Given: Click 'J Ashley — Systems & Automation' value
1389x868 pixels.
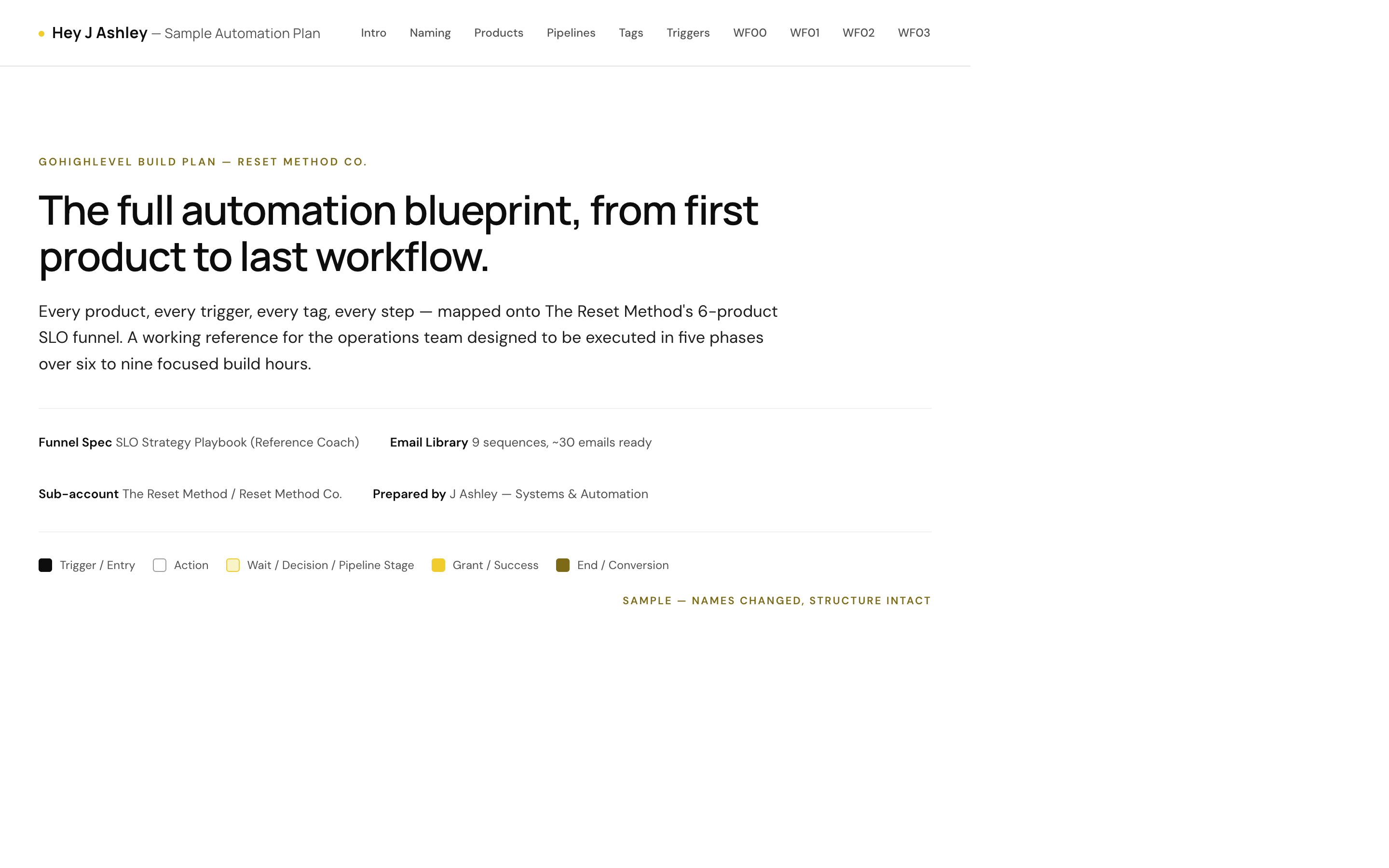Looking at the screenshot, I should pos(549,494).
